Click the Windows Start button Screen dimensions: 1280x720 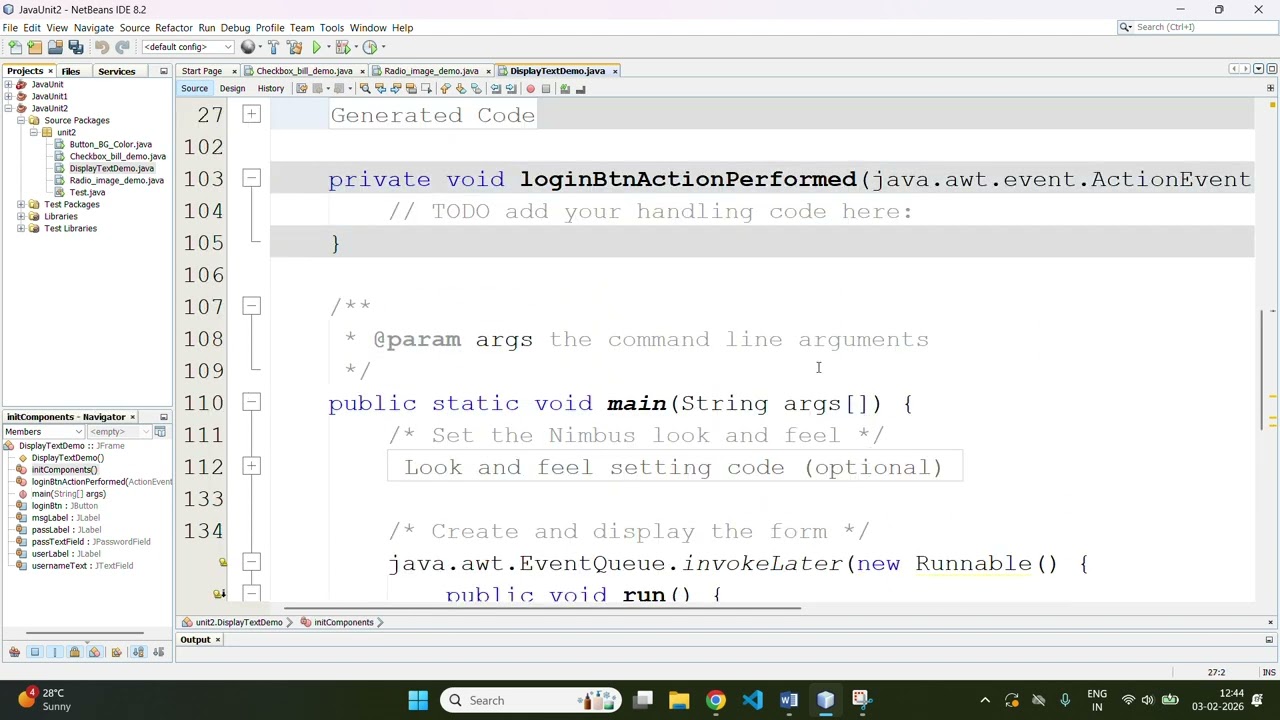pos(418,700)
